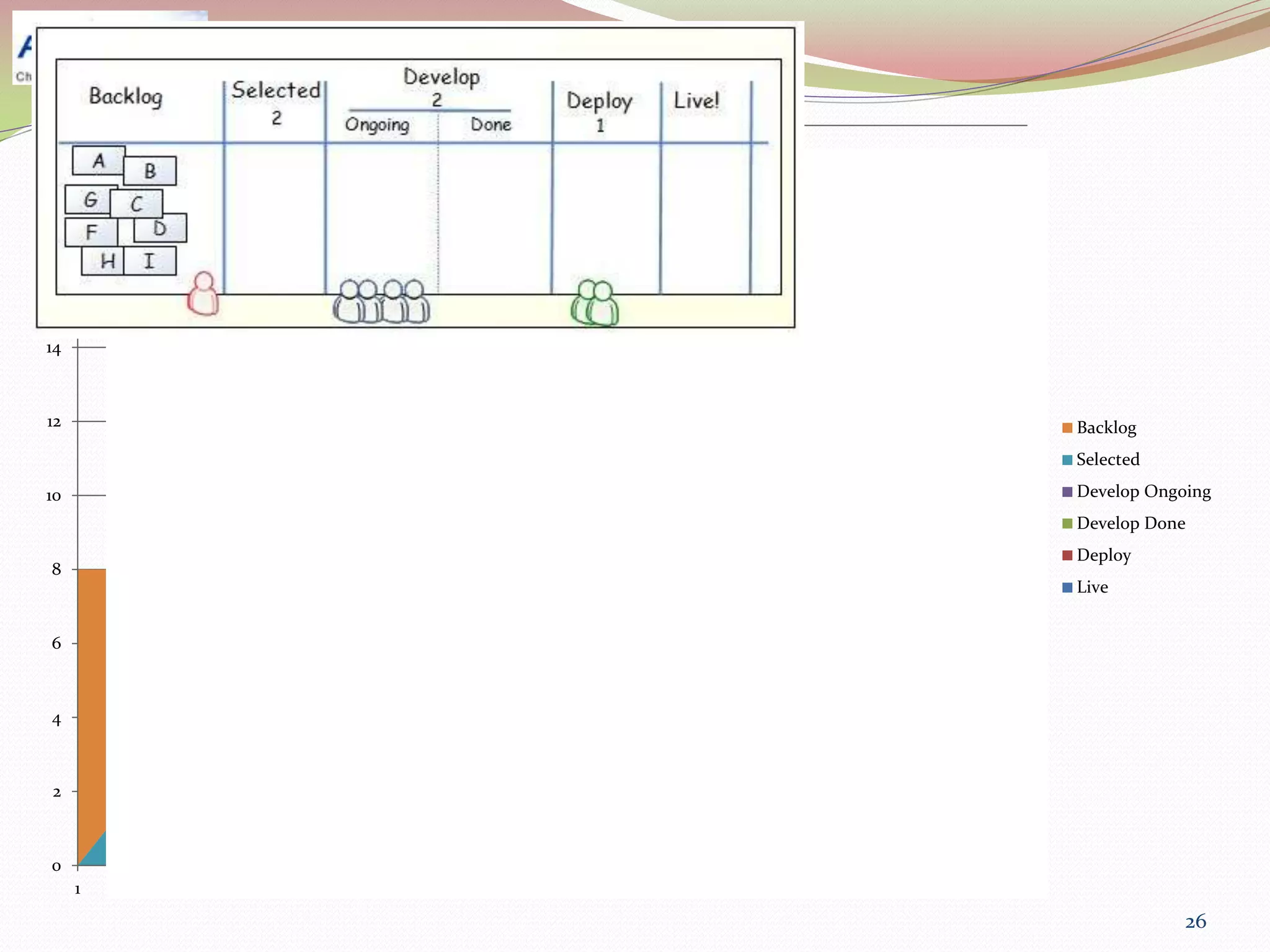Click the Backlog legend label

(x=1106, y=428)
